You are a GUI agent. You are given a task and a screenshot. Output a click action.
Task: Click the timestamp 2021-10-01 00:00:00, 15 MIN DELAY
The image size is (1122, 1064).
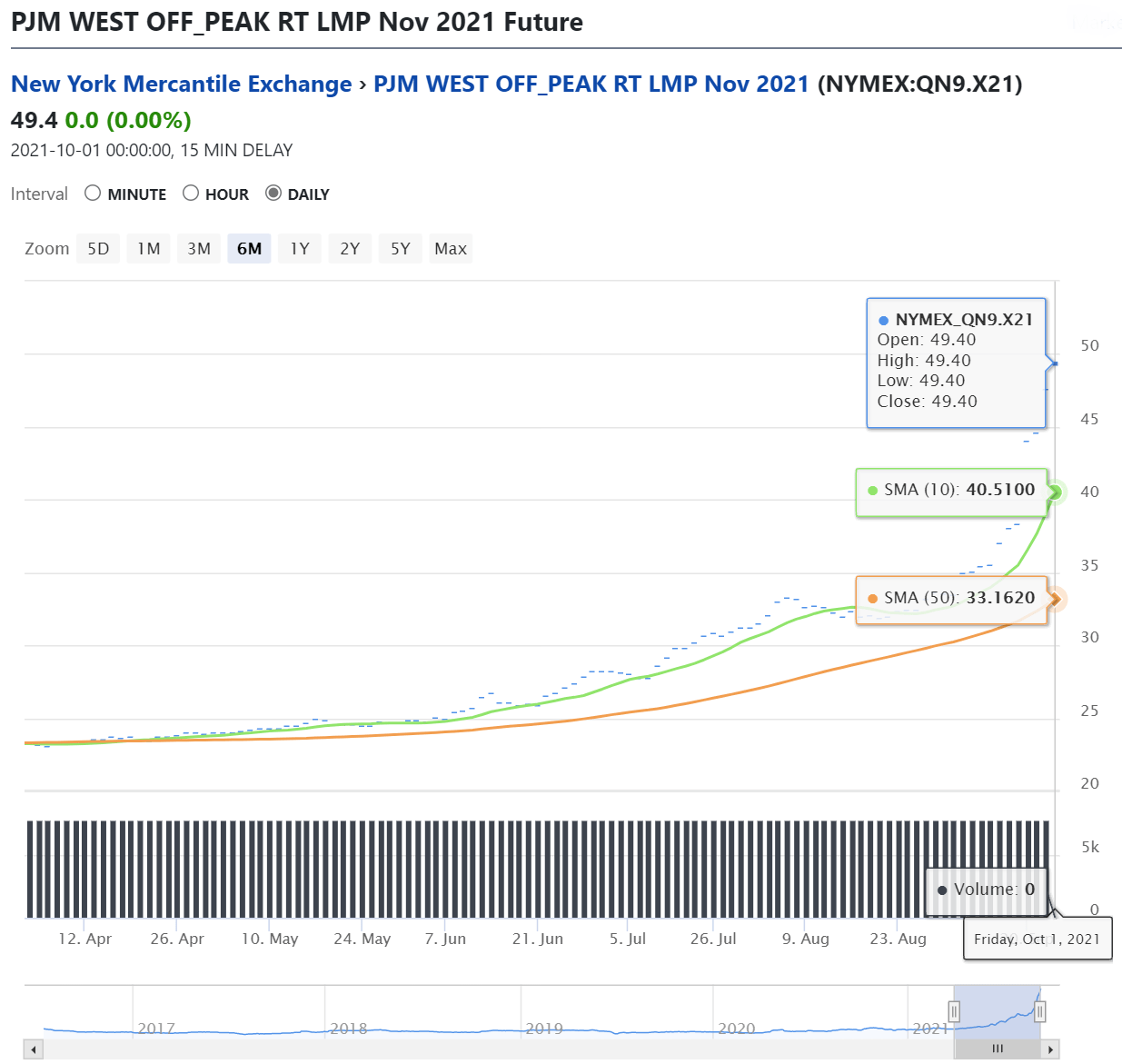(152, 151)
